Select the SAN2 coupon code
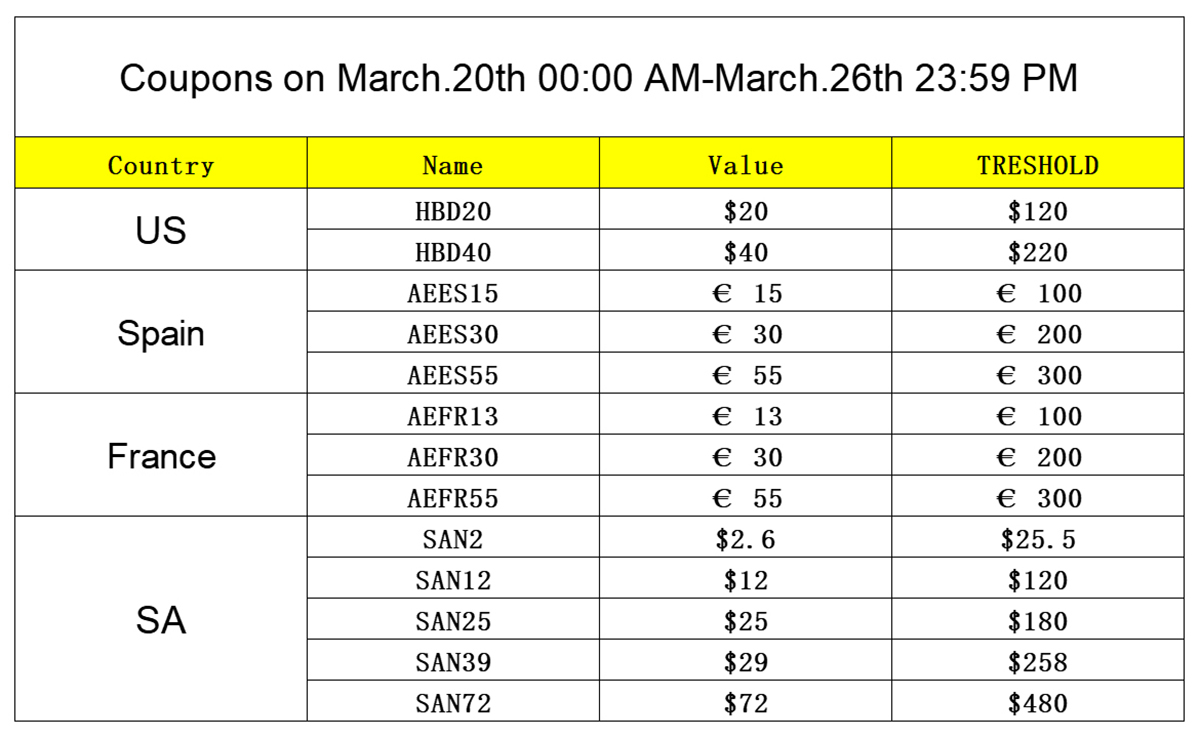This screenshot has width=1200, height=738. click(x=453, y=539)
